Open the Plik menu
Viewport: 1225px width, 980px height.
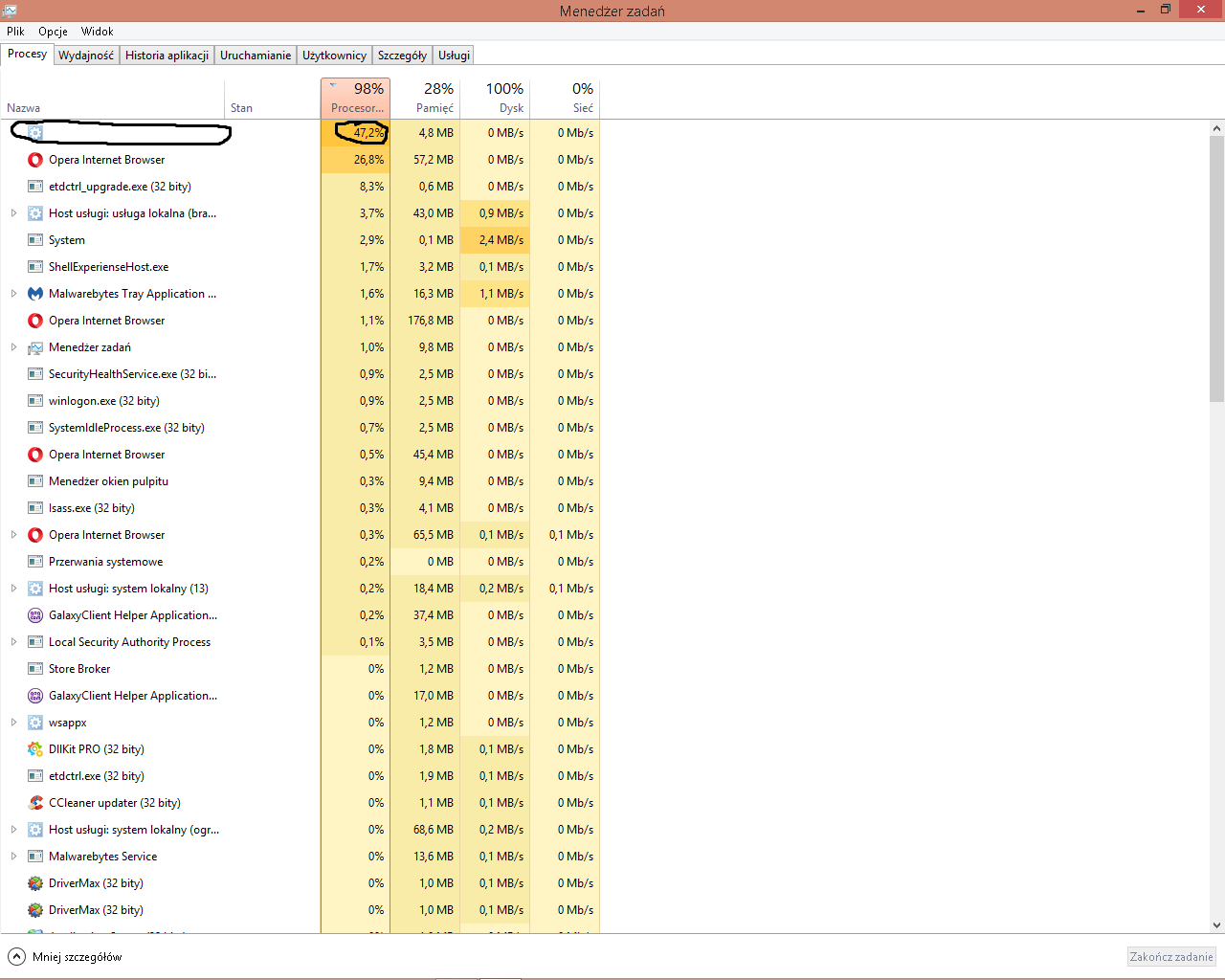pos(15,32)
